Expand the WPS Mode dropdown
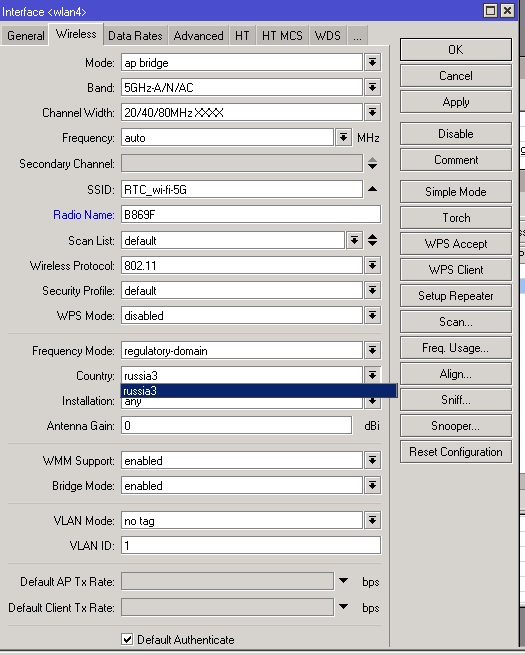525x655 pixels. pos(372,316)
